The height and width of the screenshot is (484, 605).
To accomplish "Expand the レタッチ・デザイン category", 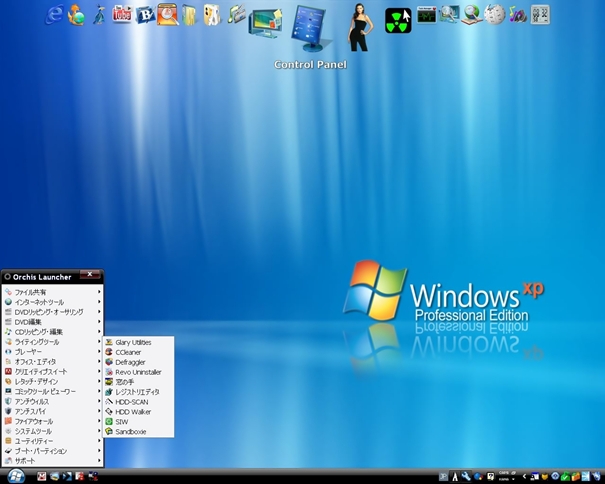I will tap(52, 382).
